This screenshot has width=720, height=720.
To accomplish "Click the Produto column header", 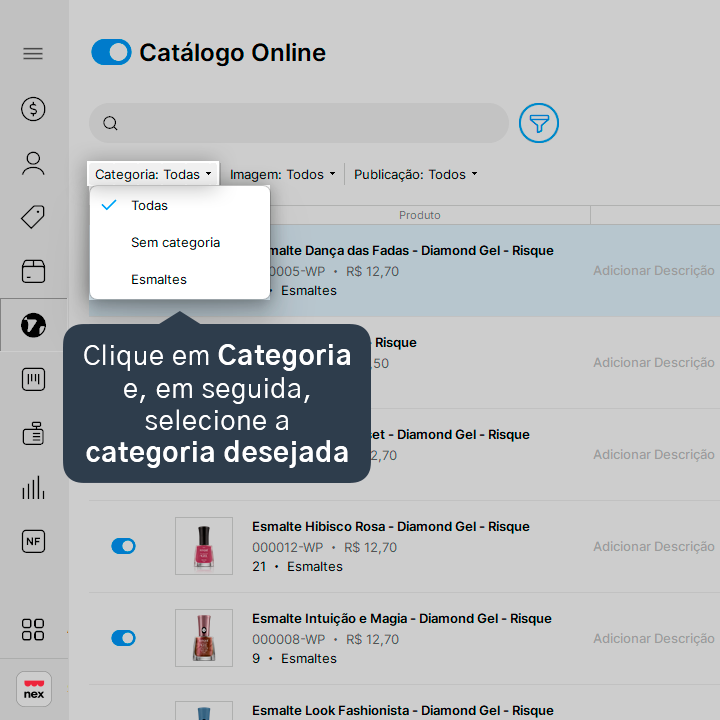I will point(419,215).
